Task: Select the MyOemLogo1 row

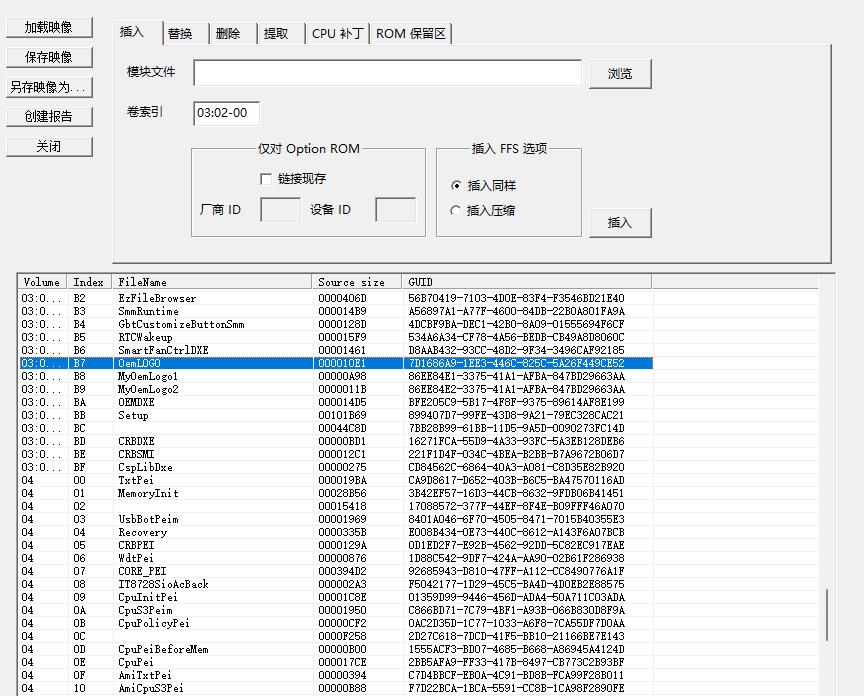Action: point(336,376)
